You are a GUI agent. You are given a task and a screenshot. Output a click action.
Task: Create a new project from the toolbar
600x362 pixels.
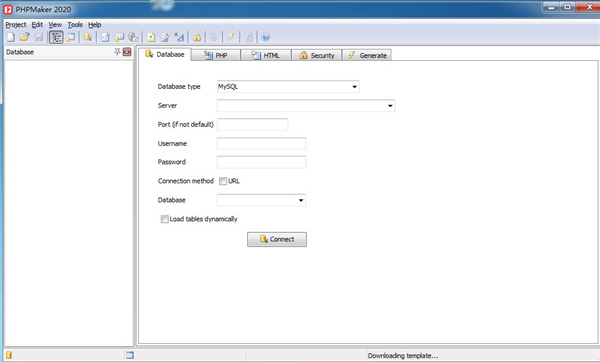(11, 37)
